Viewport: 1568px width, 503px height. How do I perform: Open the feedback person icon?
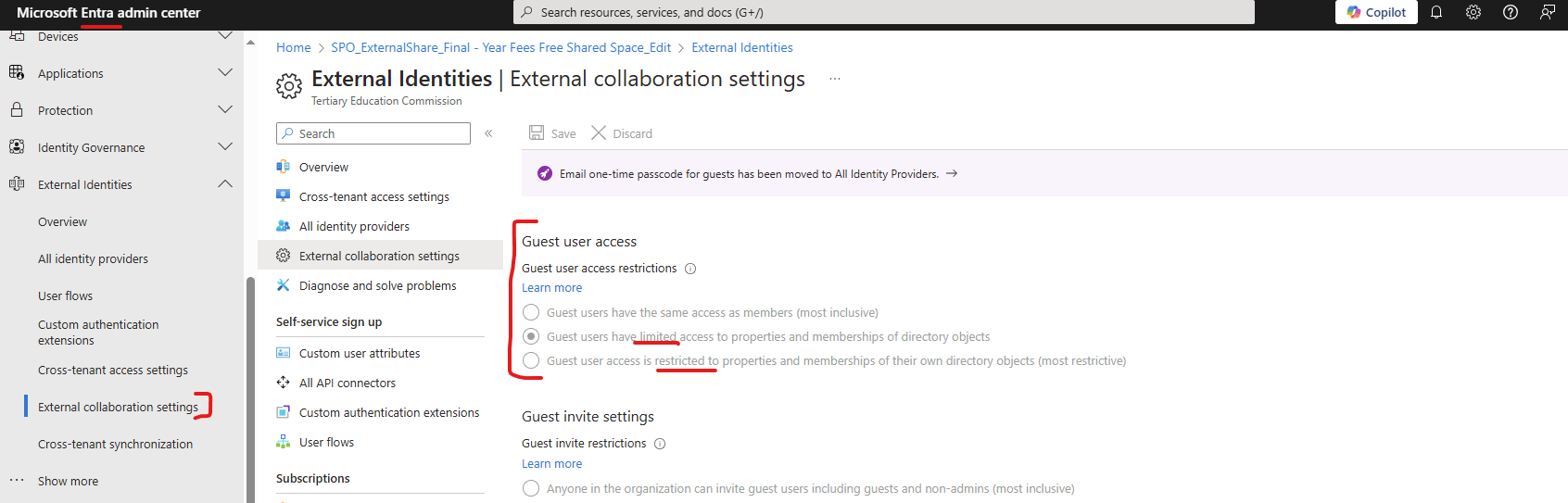[1548, 12]
